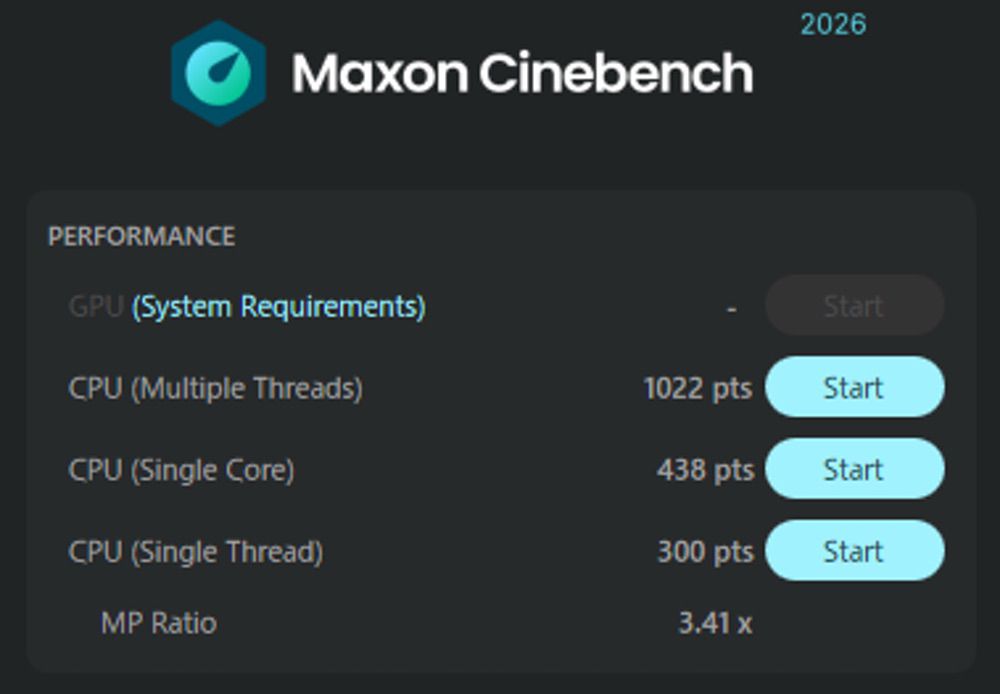Select the 1022 pts score
The height and width of the screenshot is (694, 1000).
click(x=698, y=388)
